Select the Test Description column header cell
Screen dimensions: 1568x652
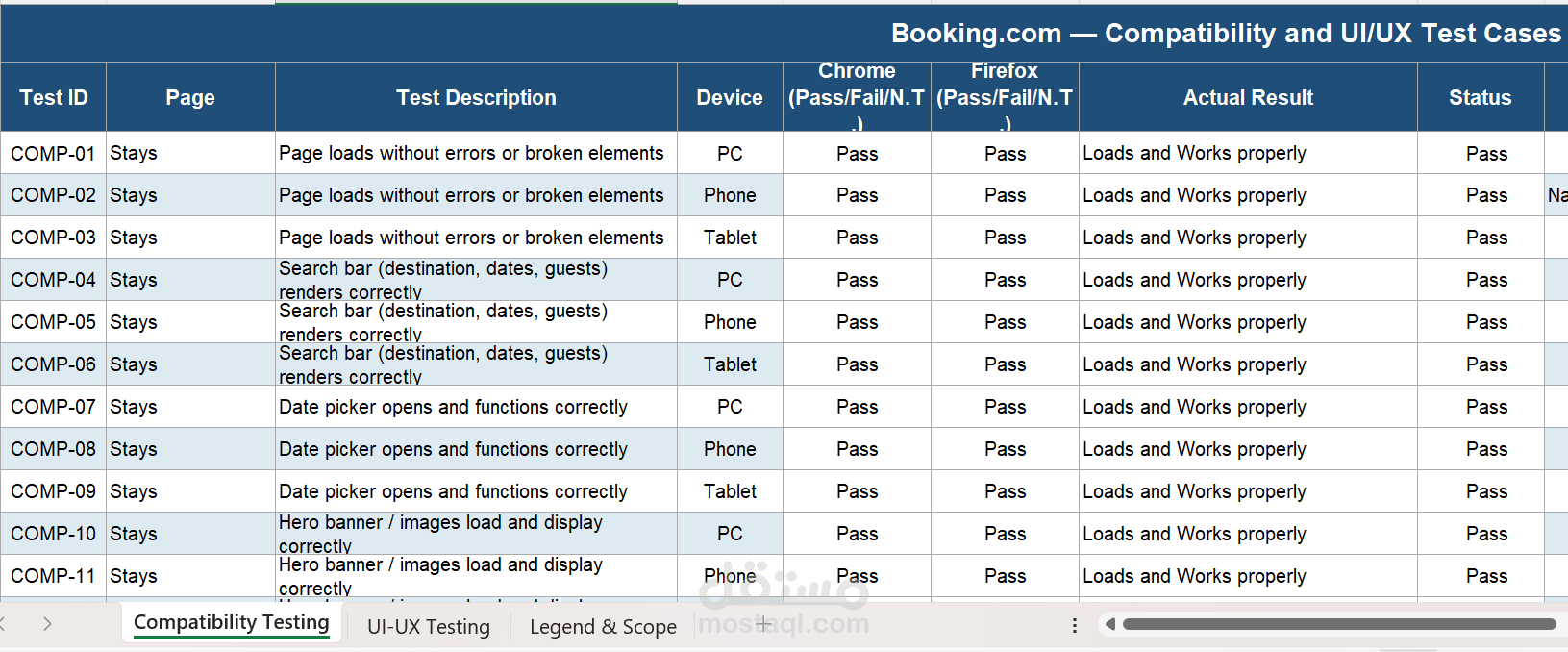click(476, 97)
